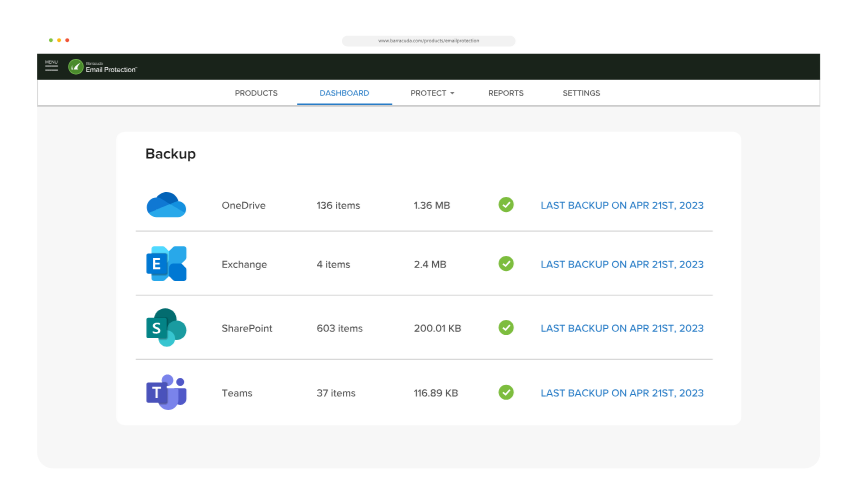Click the Exchange row label

click(244, 264)
